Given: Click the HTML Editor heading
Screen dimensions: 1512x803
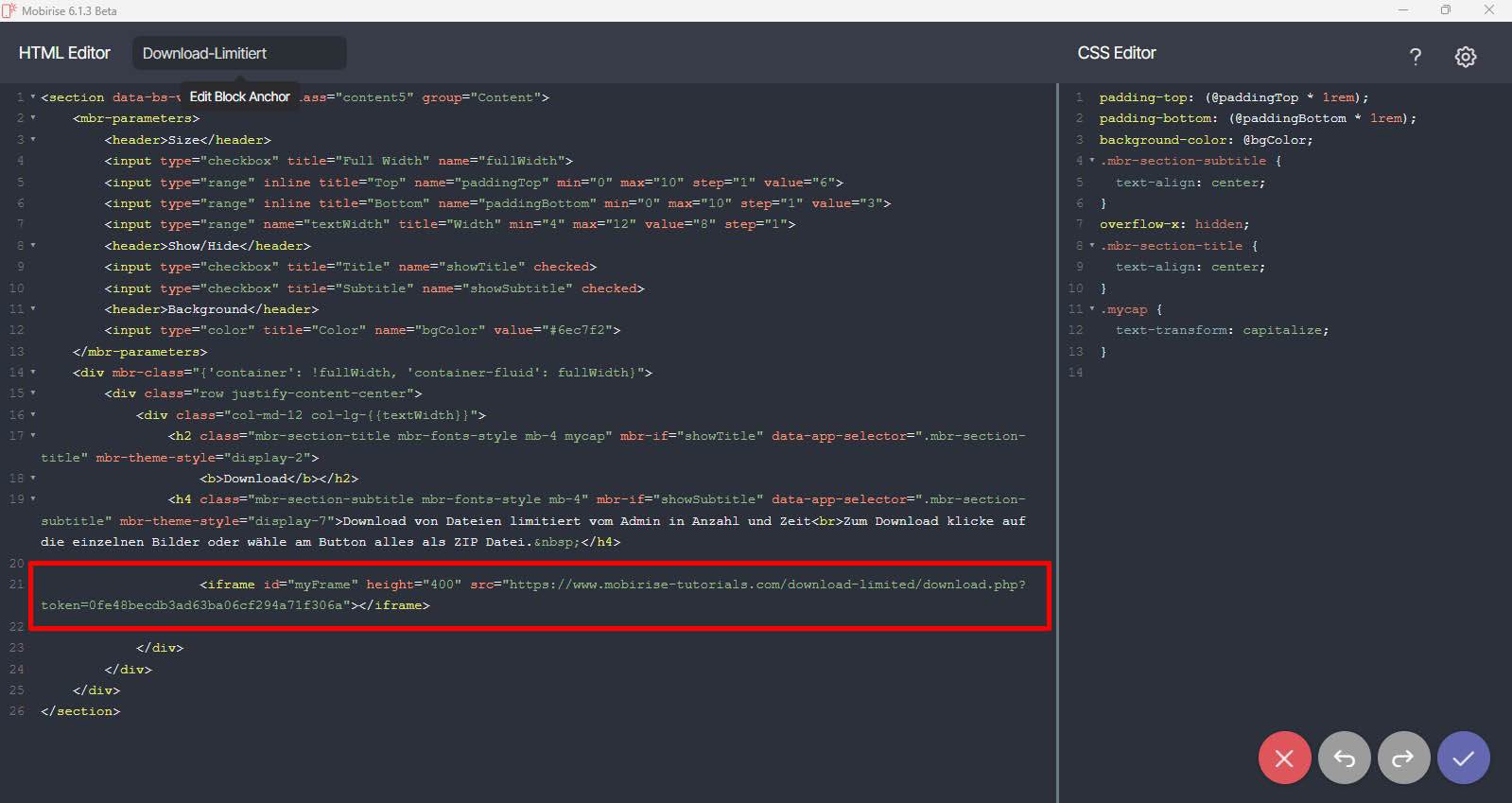Looking at the screenshot, I should click(64, 53).
